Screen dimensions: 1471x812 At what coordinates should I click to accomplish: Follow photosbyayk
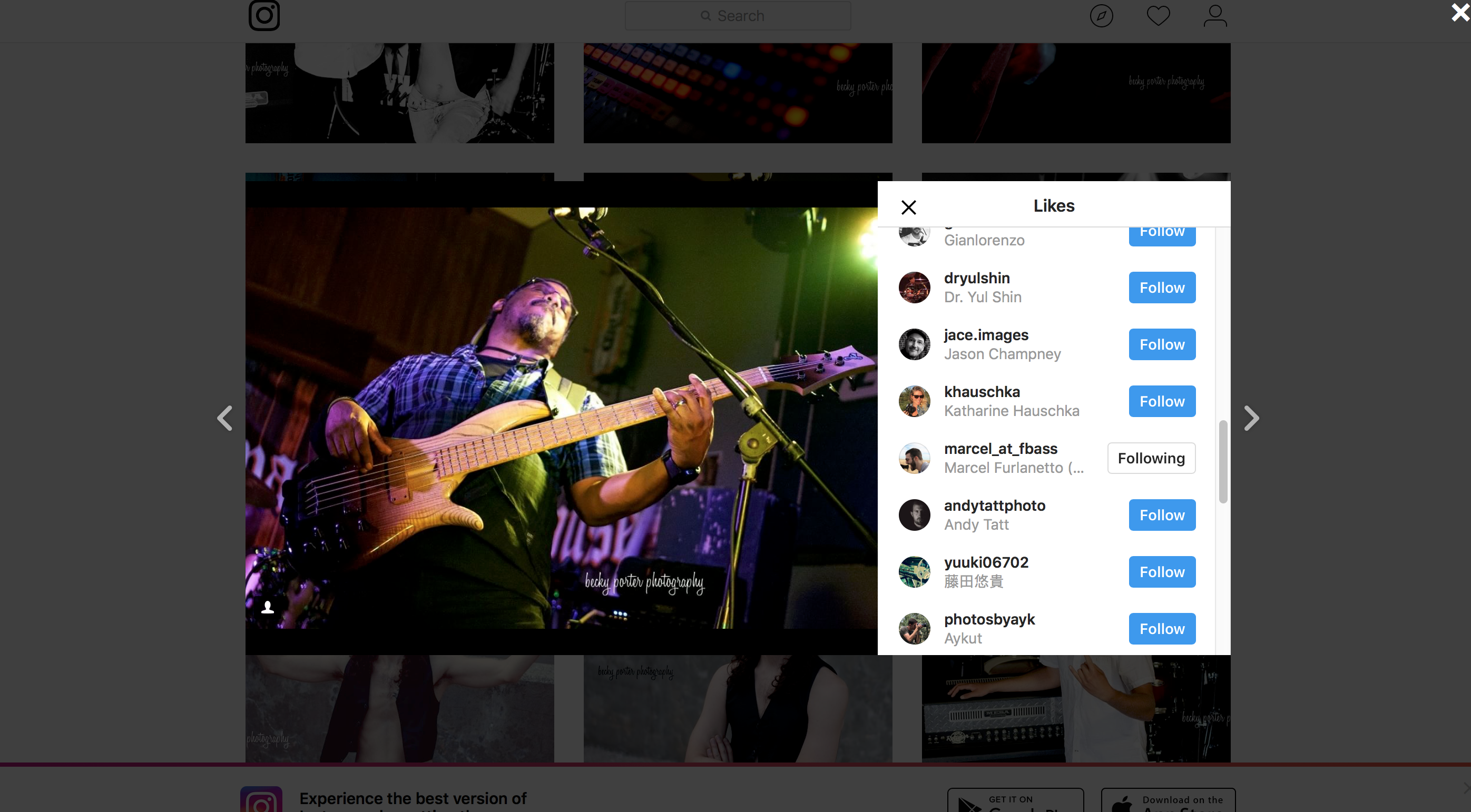[x=1162, y=629]
